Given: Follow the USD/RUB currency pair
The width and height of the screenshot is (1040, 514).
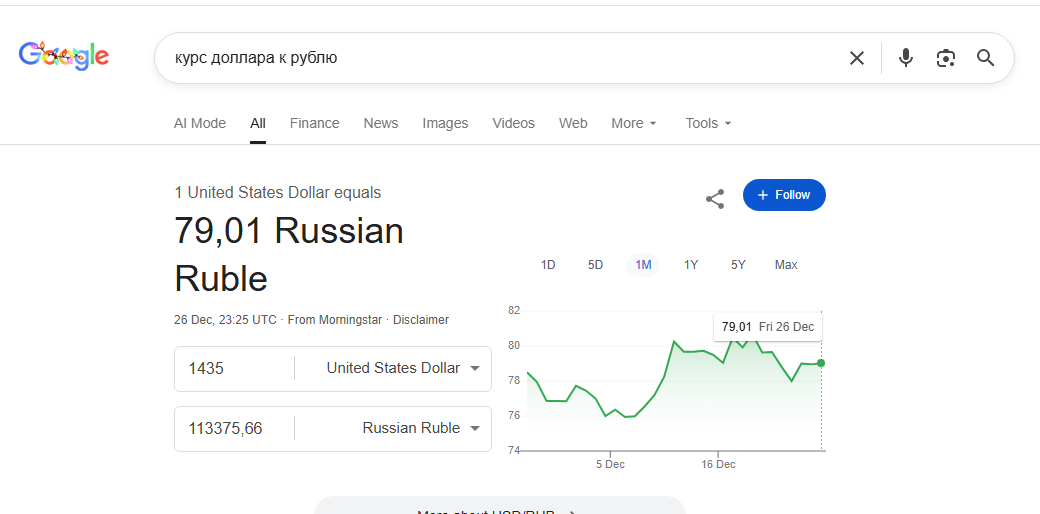Looking at the screenshot, I should coord(784,195).
